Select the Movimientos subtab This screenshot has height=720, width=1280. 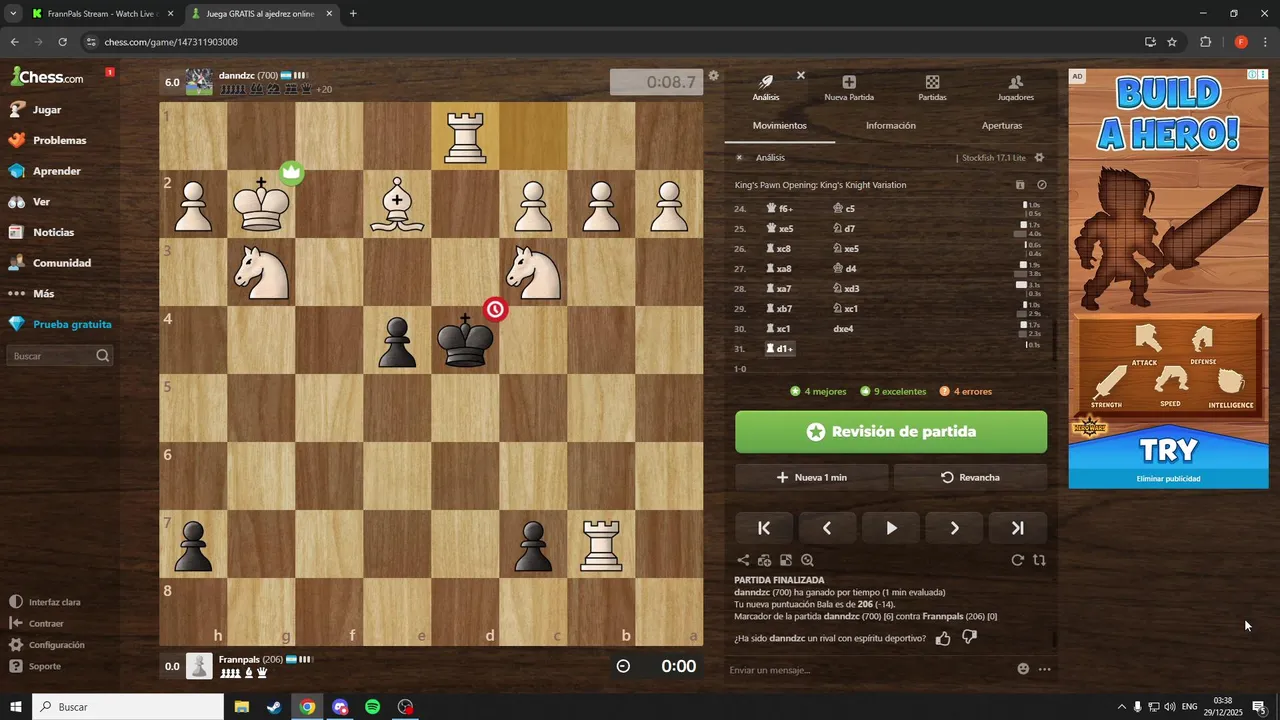[780, 126]
